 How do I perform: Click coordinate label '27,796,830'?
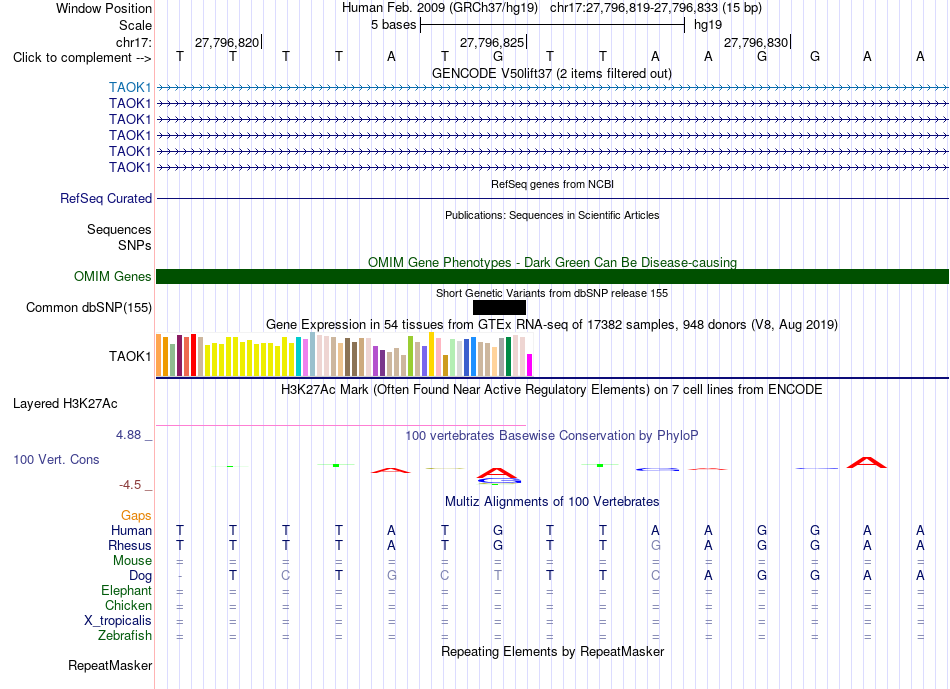tap(756, 42)
